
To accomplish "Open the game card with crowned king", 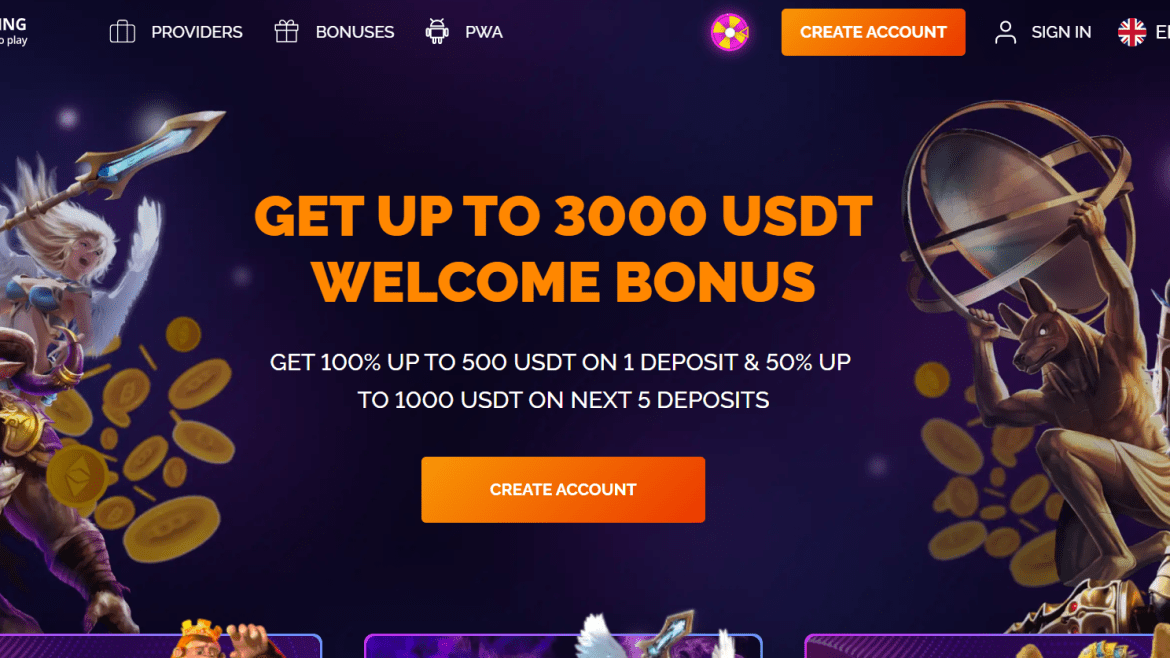I will click(x=160, y=645).
